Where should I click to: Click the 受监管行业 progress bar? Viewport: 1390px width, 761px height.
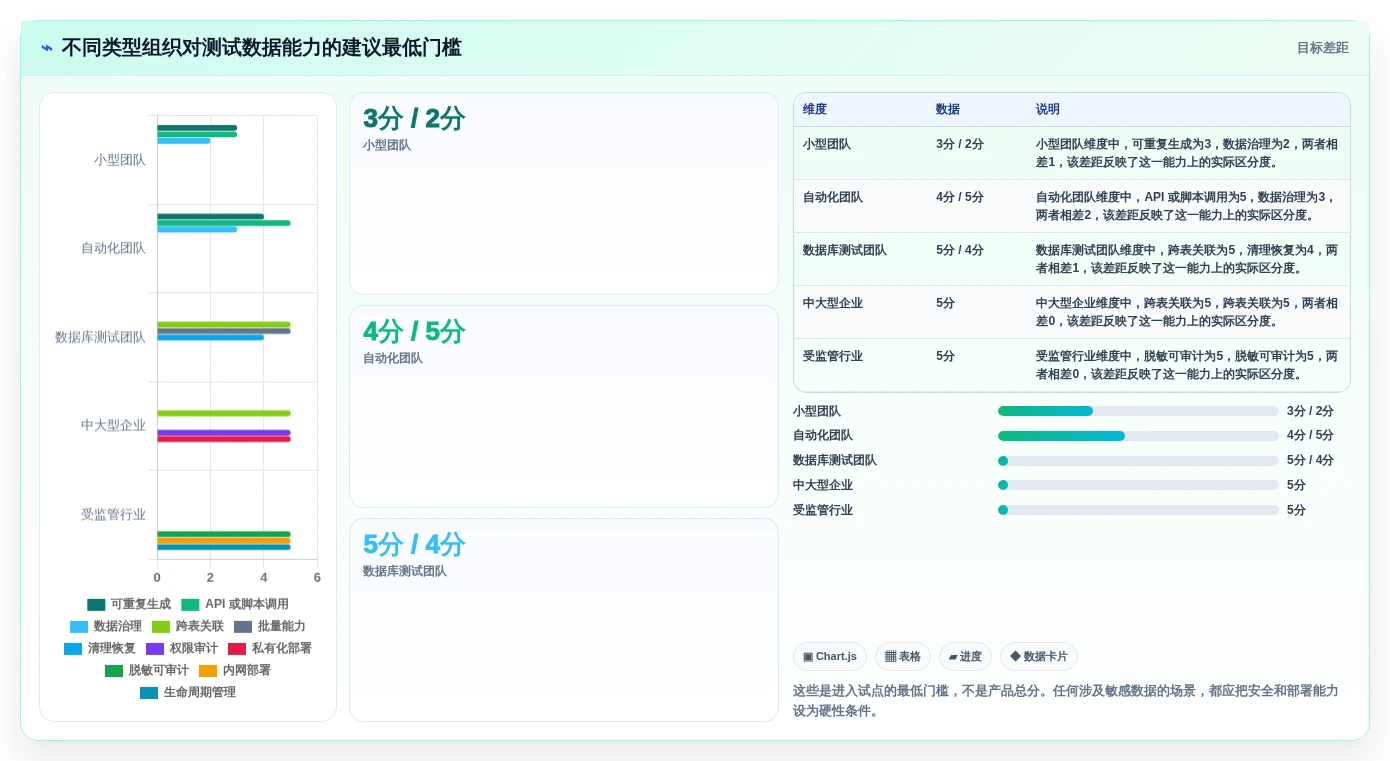click(x=1138, y=510)
